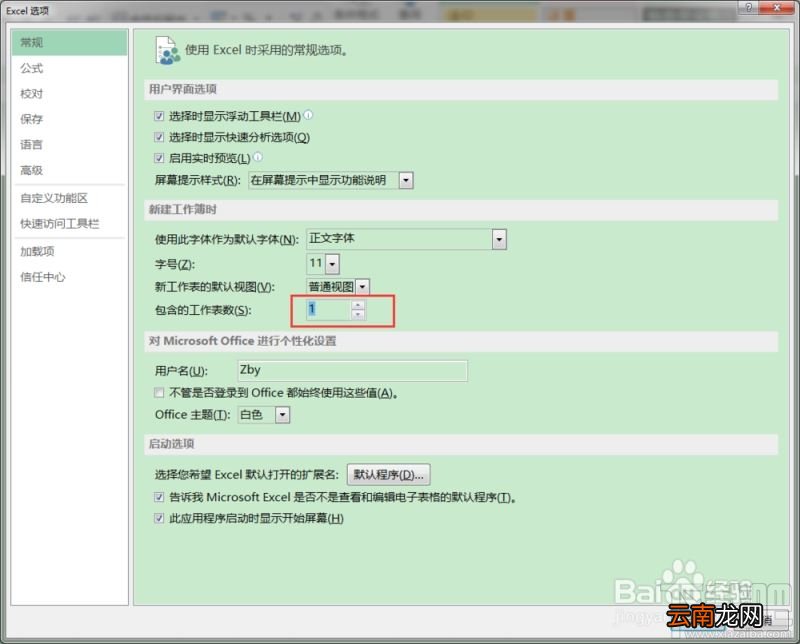Switch to the 保存 options category
This screenshot has width=800, height=644.
(69, 119)
